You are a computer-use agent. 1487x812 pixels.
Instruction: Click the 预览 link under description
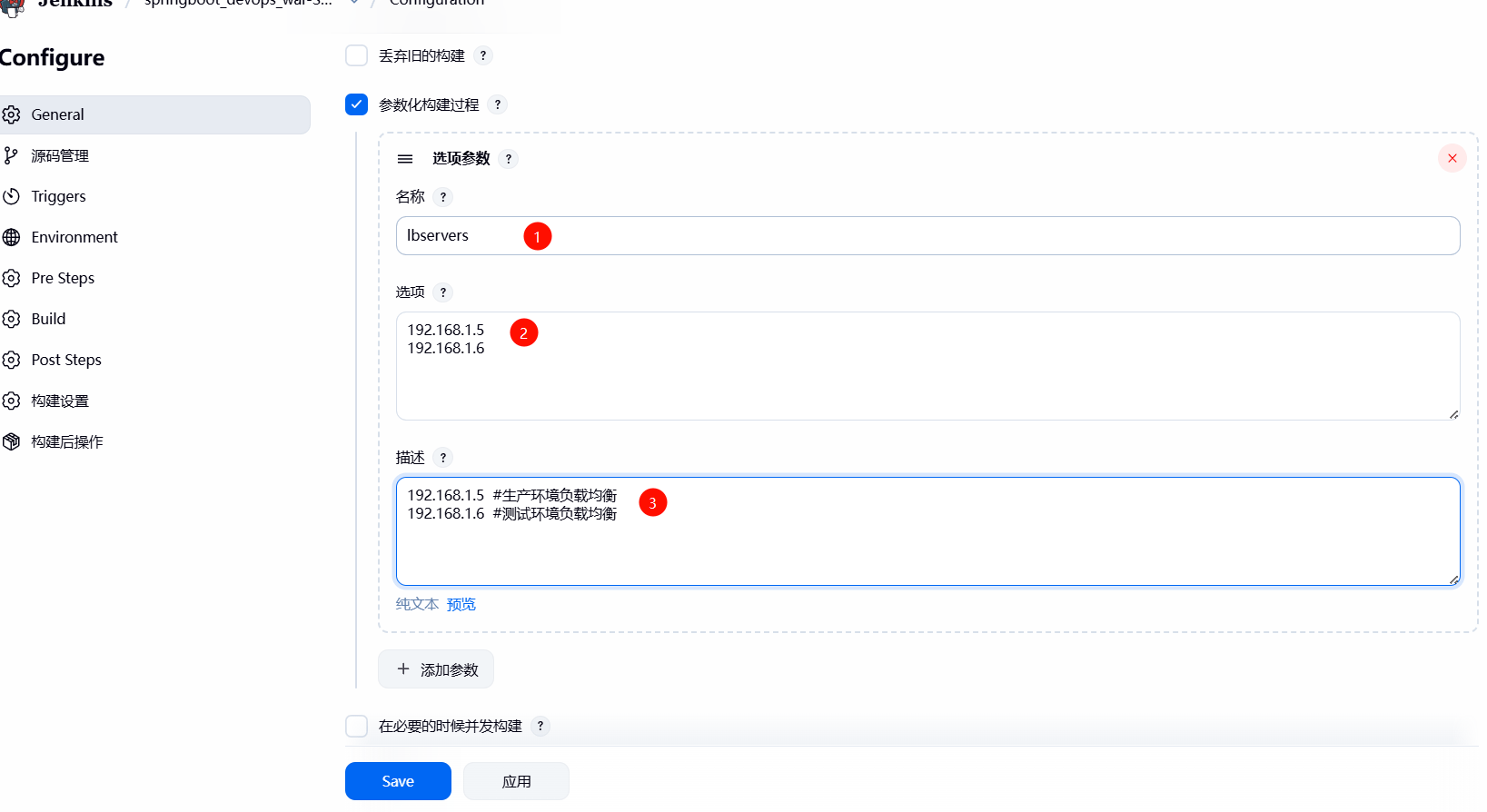[x=461, y=604]
